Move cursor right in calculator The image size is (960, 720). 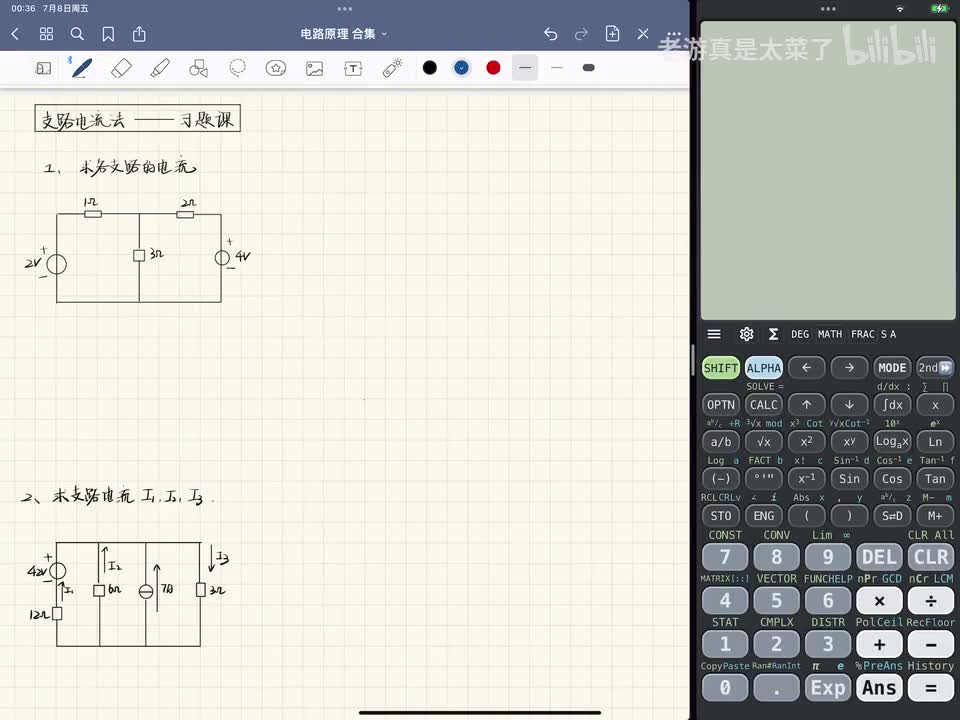point(849,368)
